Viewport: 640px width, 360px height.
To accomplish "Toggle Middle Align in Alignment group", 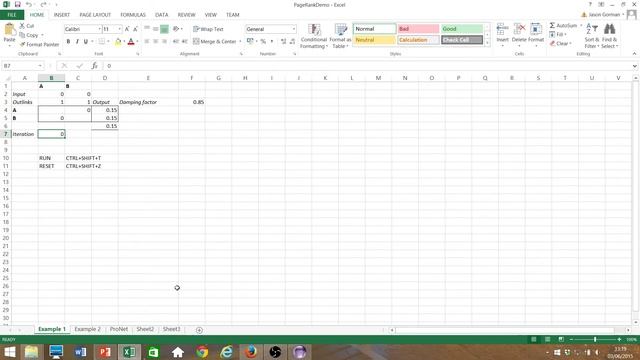I will (x=156, y=29).
